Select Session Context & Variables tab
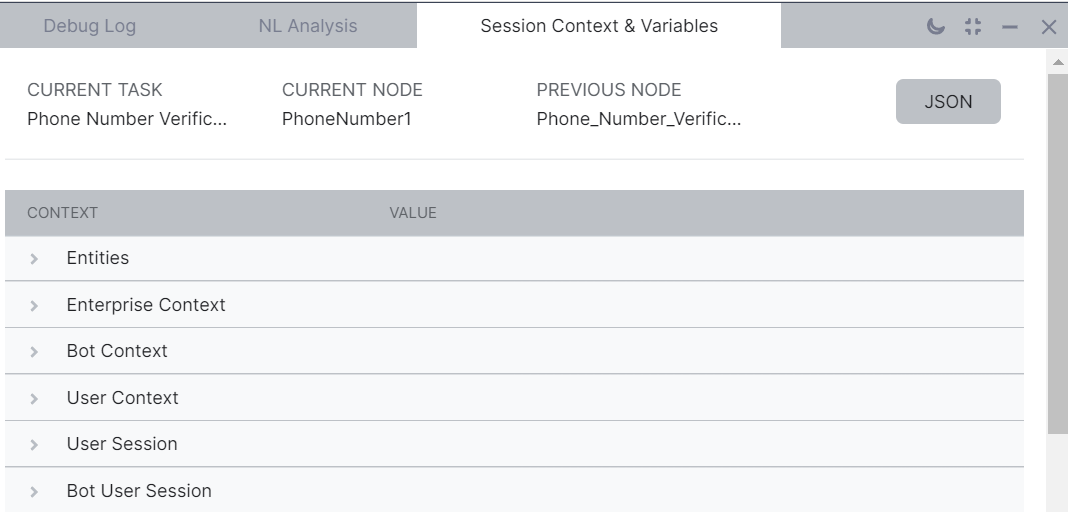Screen dimensions: 1068x512 (x=598, y=26)
